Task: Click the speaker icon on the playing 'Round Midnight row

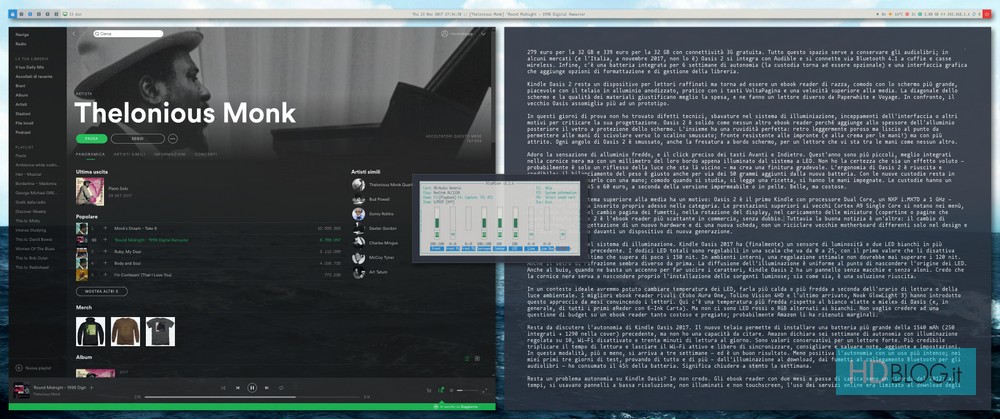Action: 94,240
